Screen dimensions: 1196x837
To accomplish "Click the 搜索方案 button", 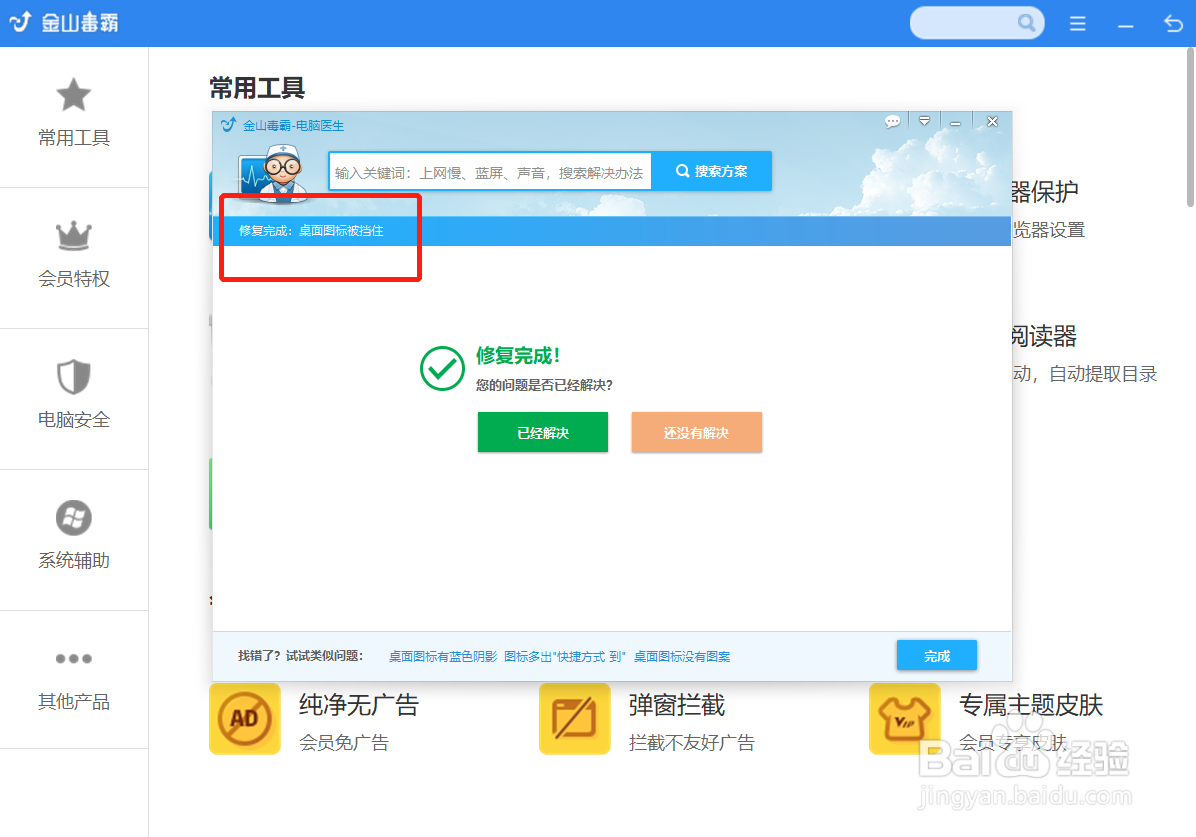I will coord(712,171).
